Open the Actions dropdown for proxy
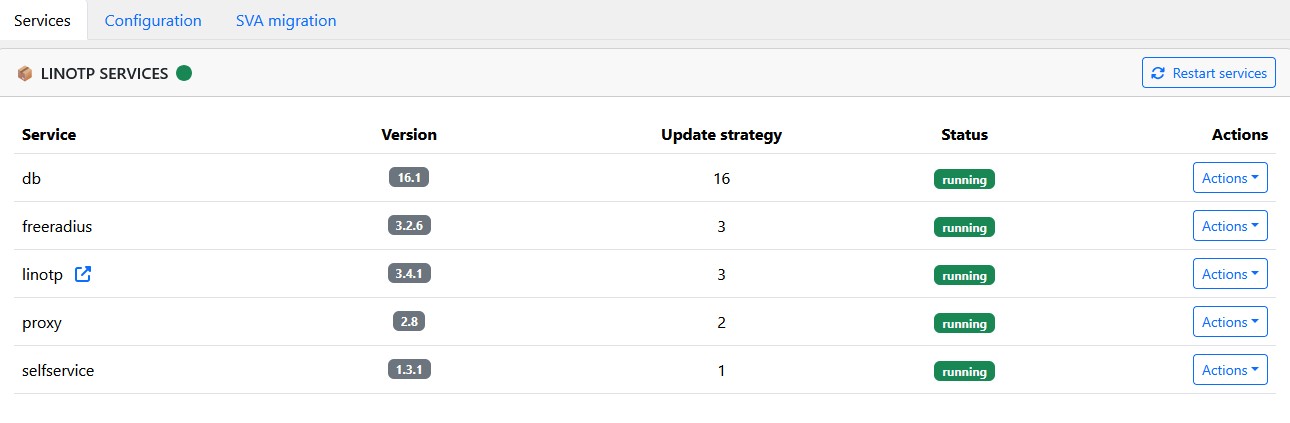This screenshot has height=423, width=1290. (x=1230, y=322)
